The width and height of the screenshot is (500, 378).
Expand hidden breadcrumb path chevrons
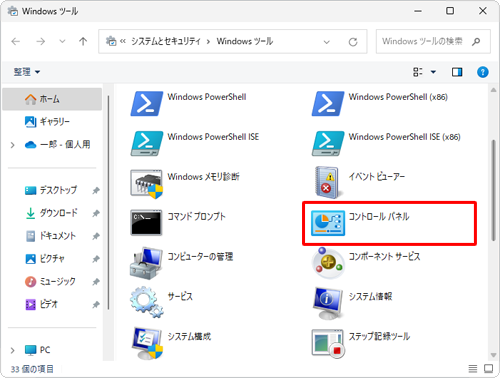pos(123,41)
